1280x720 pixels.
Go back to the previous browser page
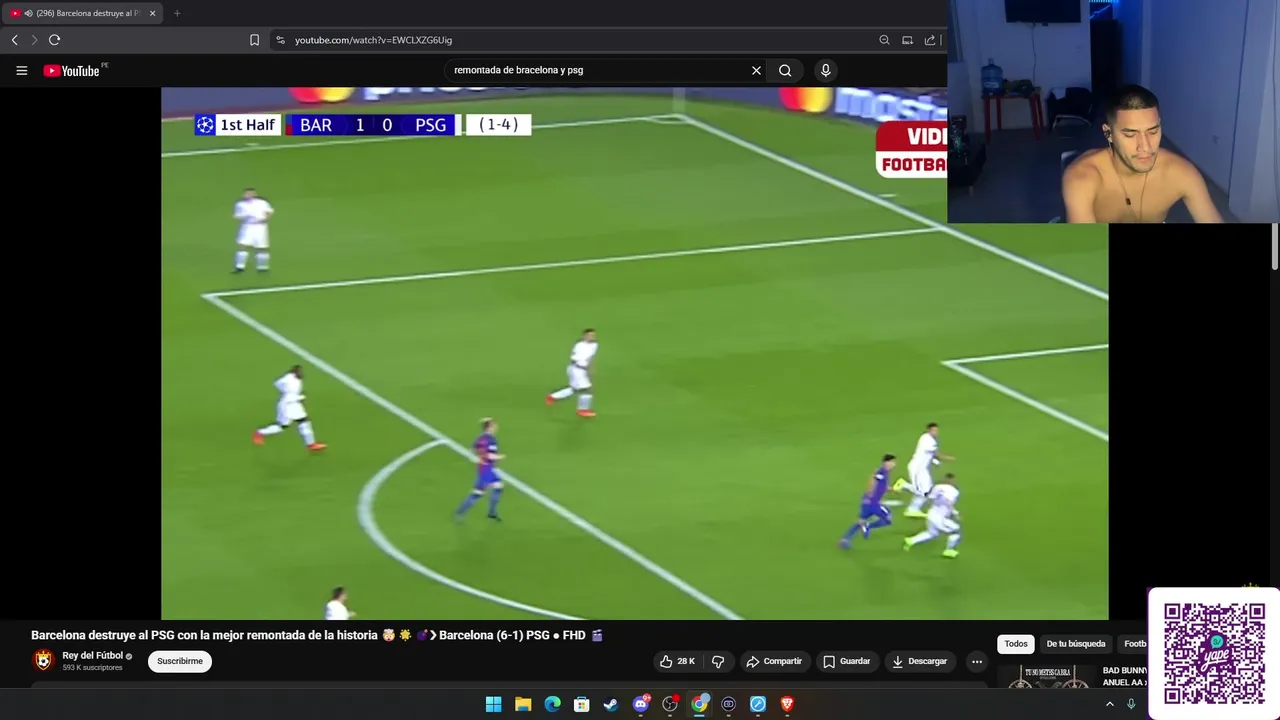tap(14, 40)
